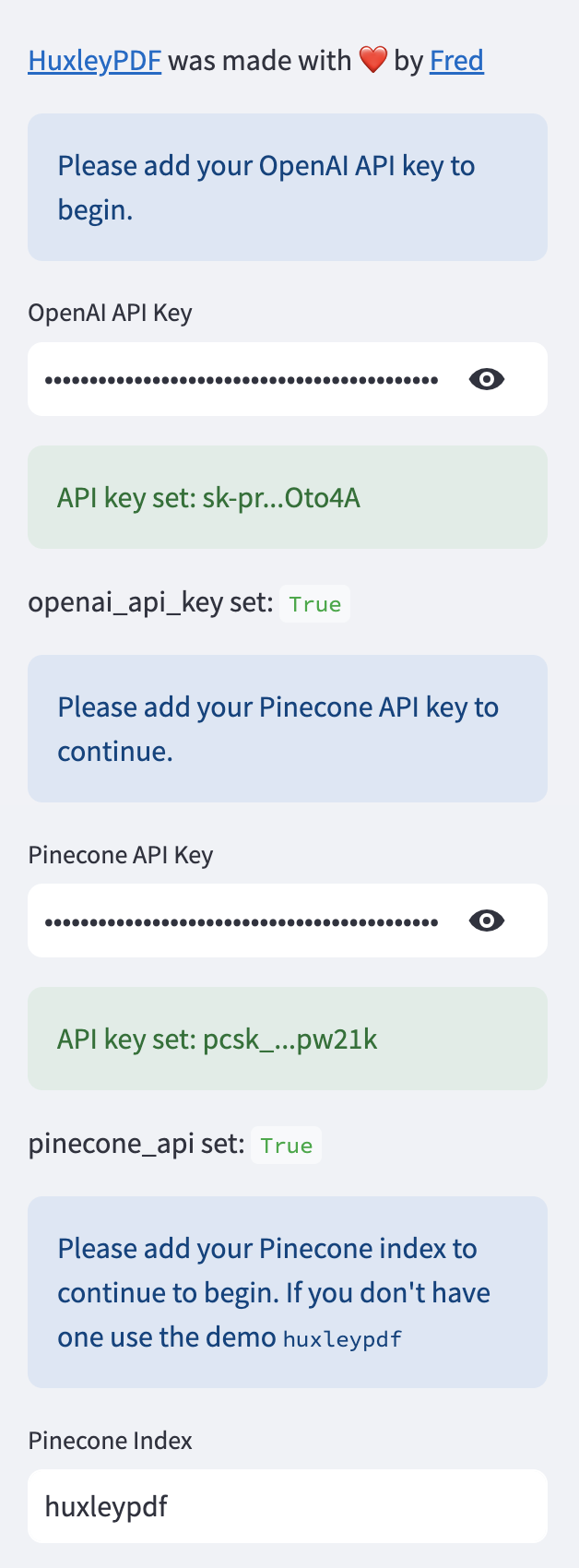Viewport: 579px width, 1568px height.
Task: Open the HuxleyPDF link
Action: coord(95,61)
